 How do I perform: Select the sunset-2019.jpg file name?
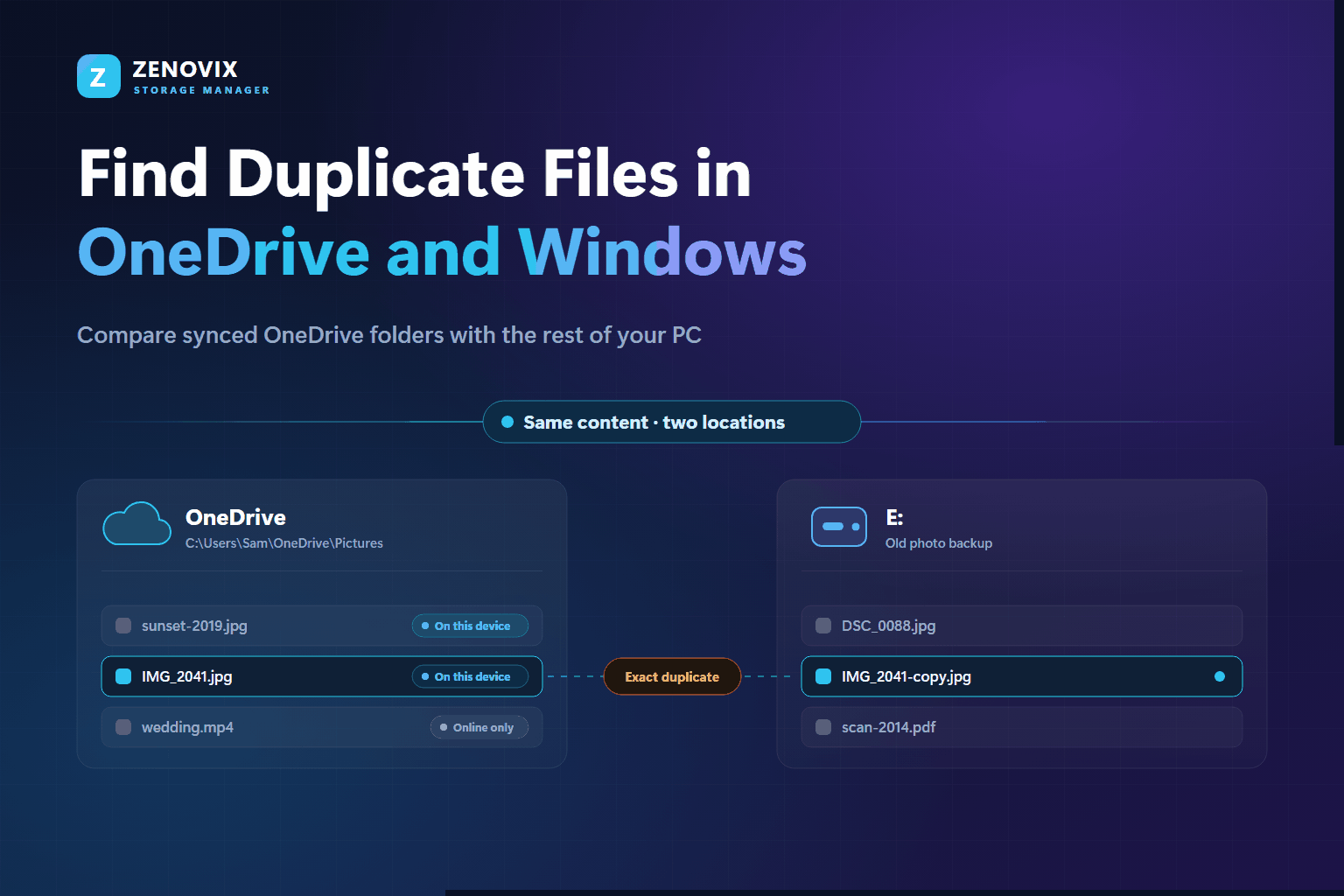(194, 626)
